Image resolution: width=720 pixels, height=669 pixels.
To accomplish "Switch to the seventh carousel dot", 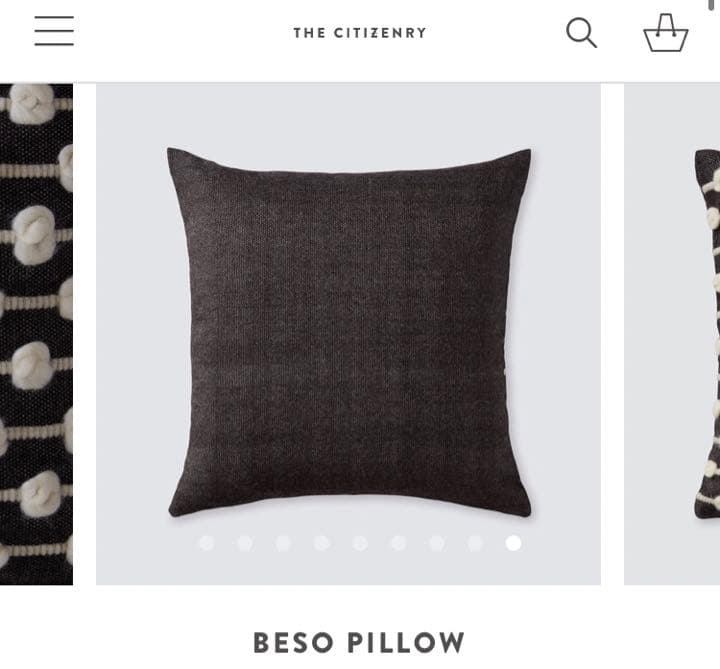I will 436,543.
